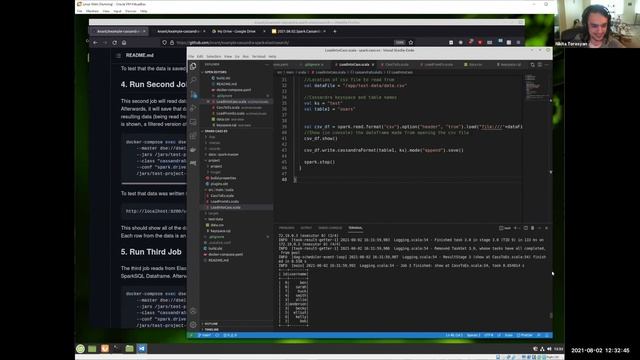Viewport: 640px width, 360px height.
Task: Select the TERMINAL panel tab
Action: pos(355,228)
